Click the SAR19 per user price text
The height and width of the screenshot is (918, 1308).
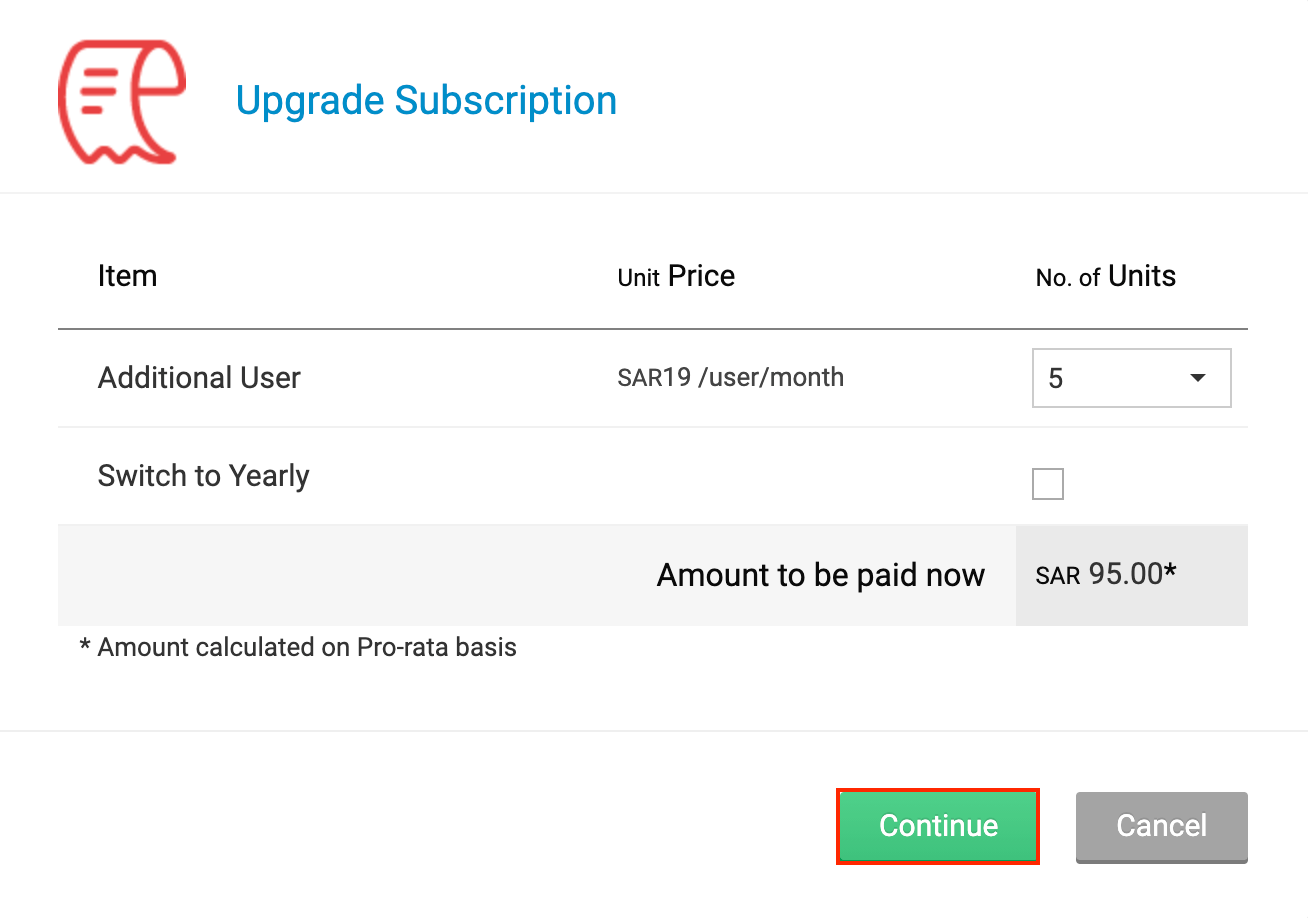pyautogui.click(x=730, y=377)
